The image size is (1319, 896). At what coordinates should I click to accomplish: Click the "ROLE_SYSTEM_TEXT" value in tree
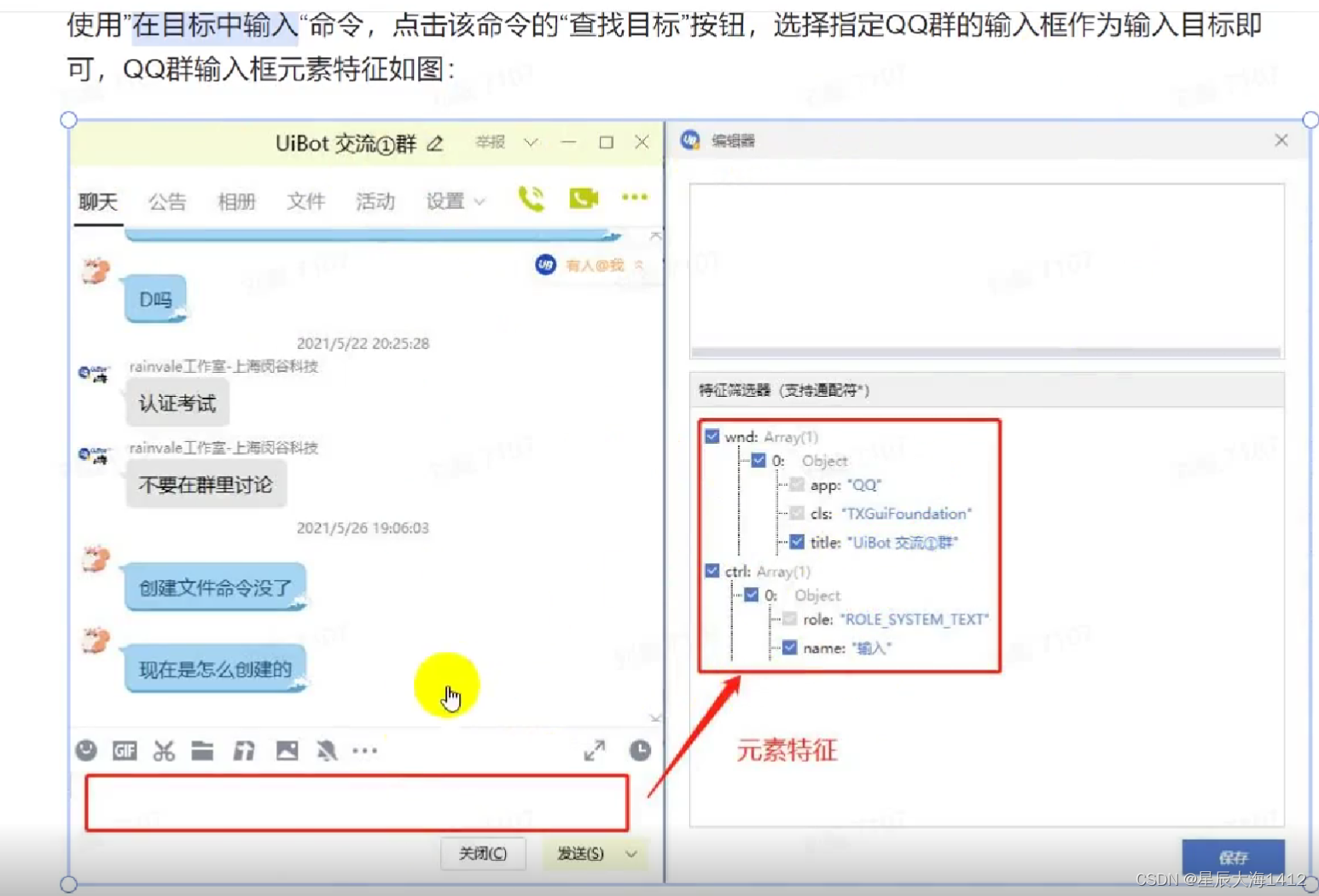pos(914,620)
